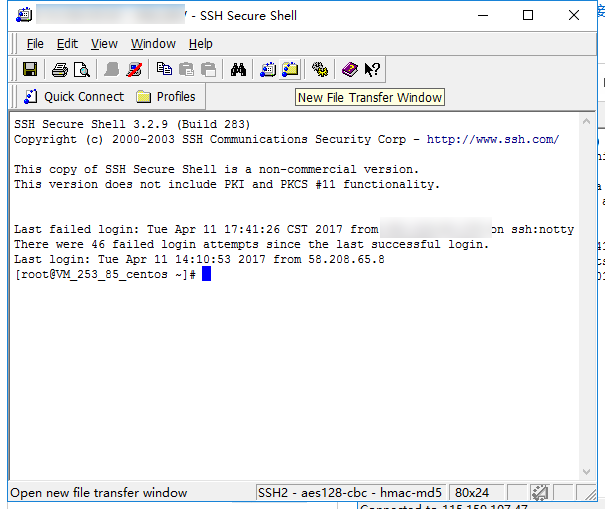
Task: Click the resize grip in the status bar corner
Action: [590, 494]
